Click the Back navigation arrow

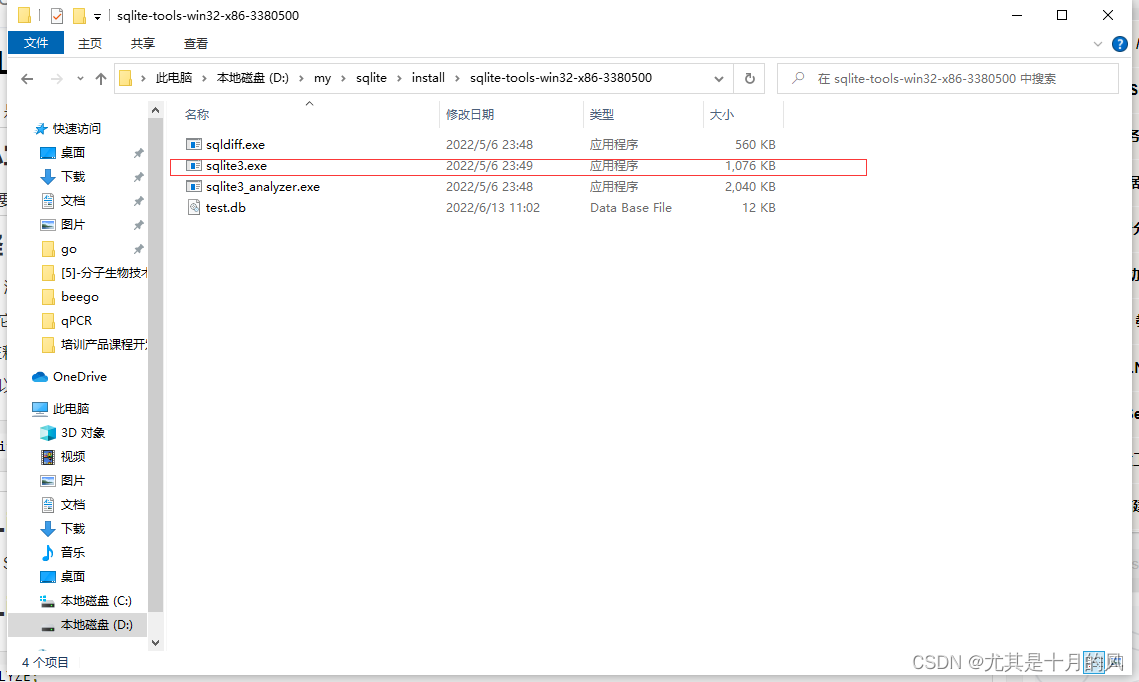(x=27, y=78)
